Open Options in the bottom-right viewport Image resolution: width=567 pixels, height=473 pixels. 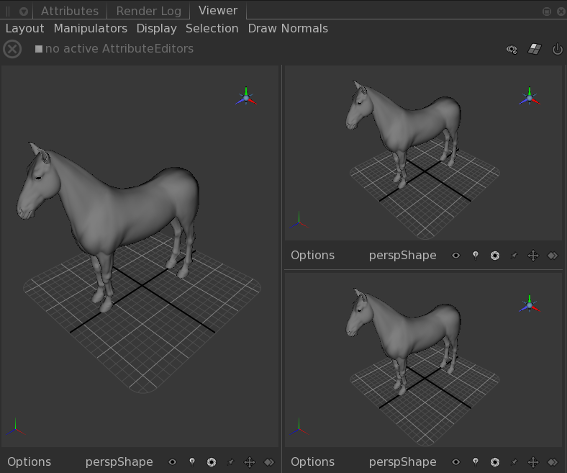[x=312, y=462]
